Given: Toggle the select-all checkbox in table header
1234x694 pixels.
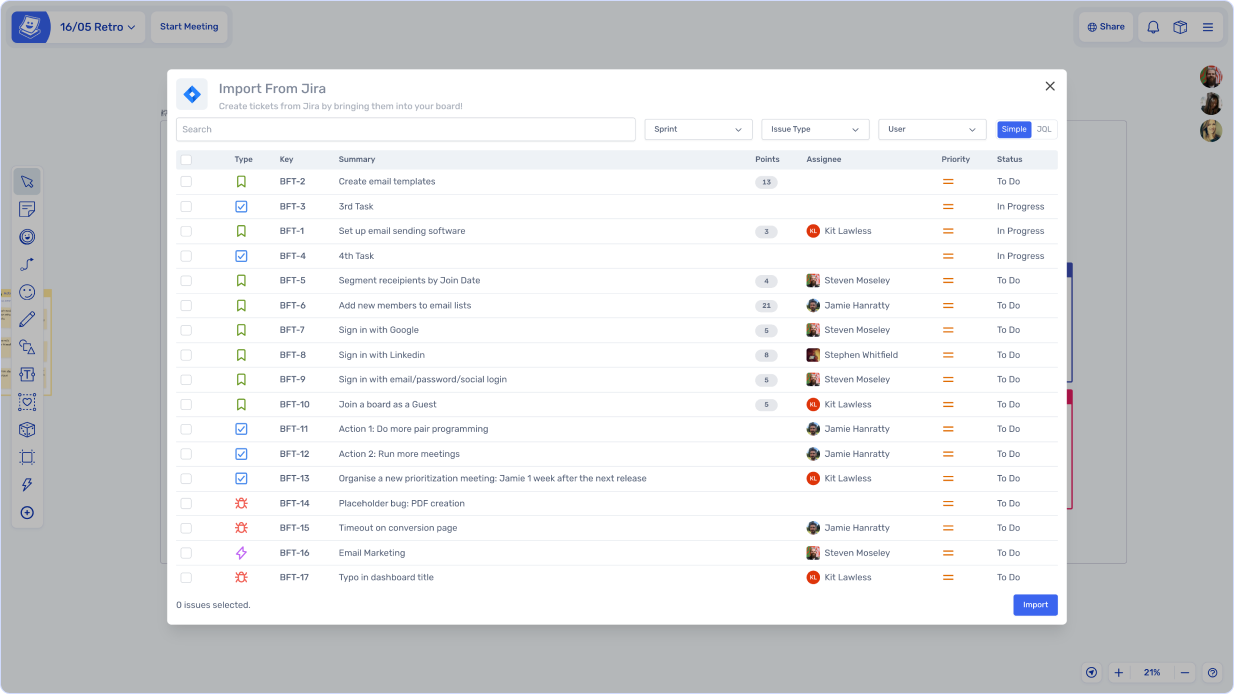Looking at the screenshot, I should (186, 159).
